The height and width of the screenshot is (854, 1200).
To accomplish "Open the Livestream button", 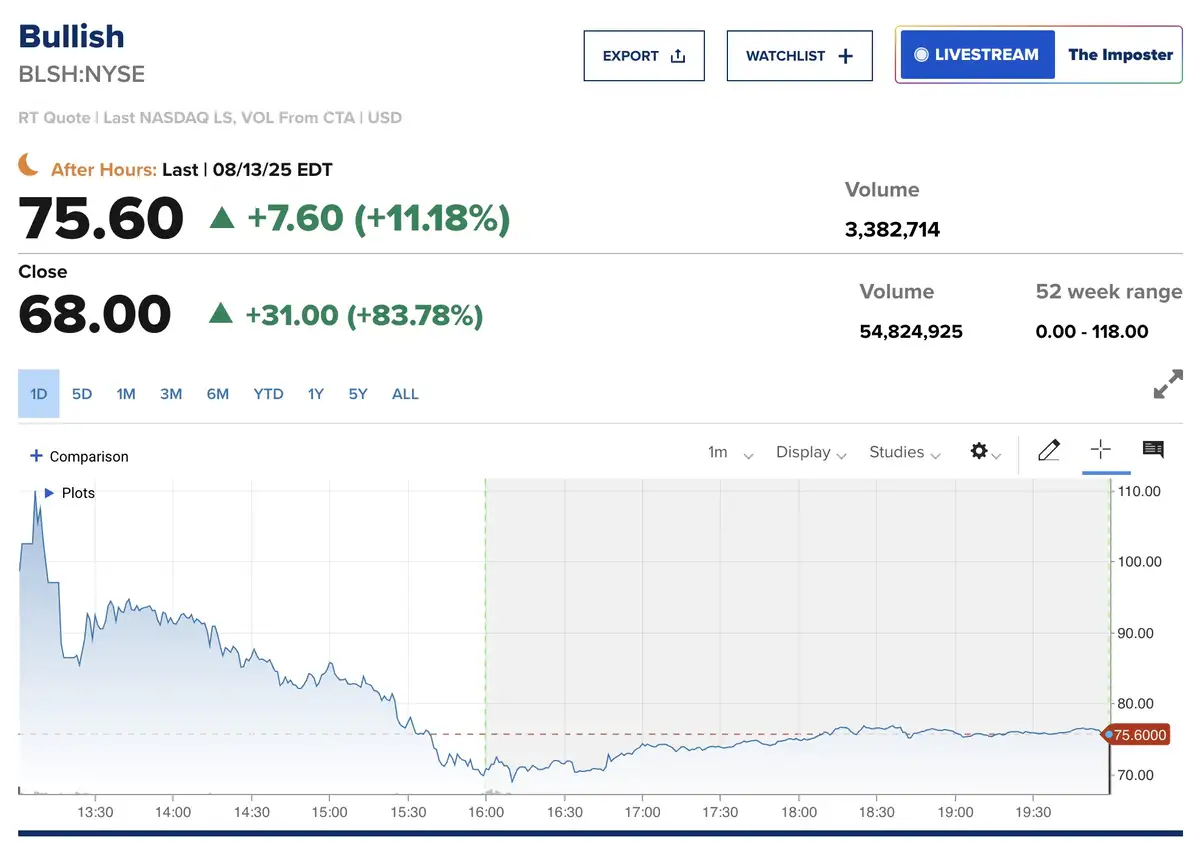I will (x=977, y=55).
